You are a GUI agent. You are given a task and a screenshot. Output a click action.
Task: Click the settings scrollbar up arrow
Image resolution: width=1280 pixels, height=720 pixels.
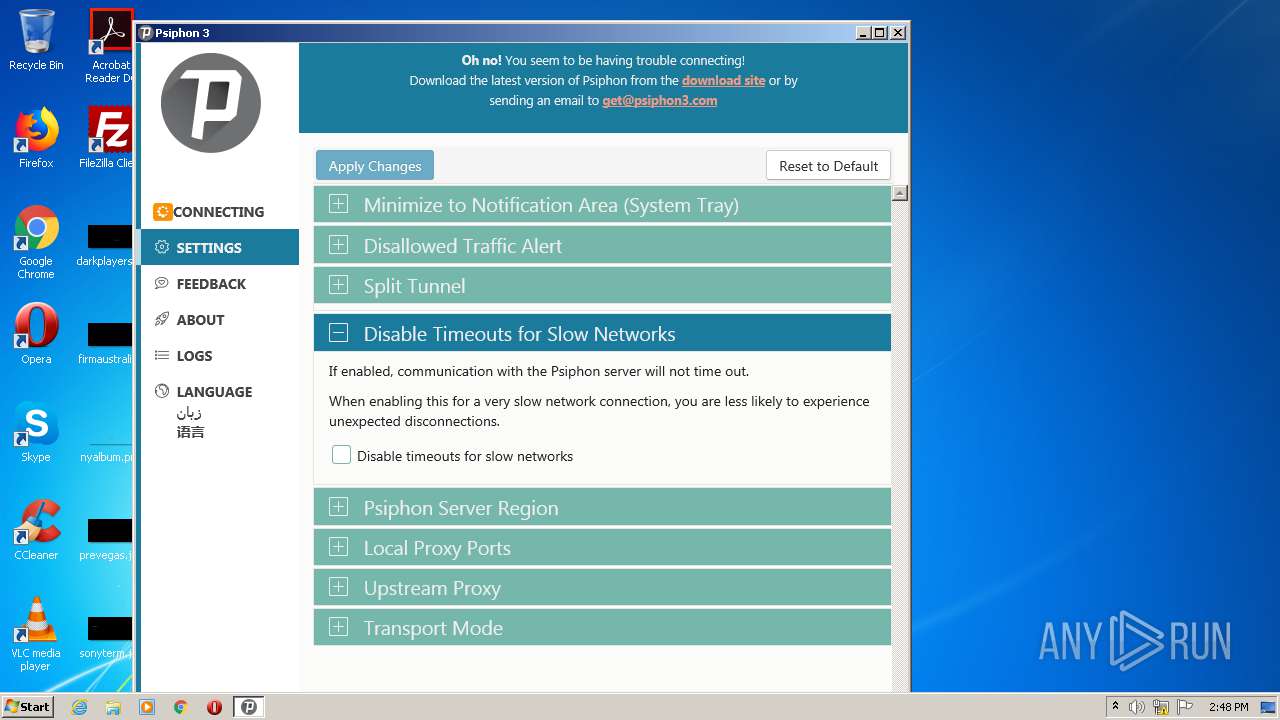tap(900, 193)
